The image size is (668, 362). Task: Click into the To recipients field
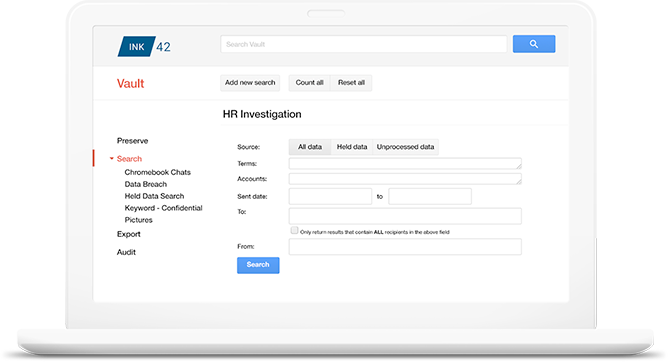click(x=405, y=216)
